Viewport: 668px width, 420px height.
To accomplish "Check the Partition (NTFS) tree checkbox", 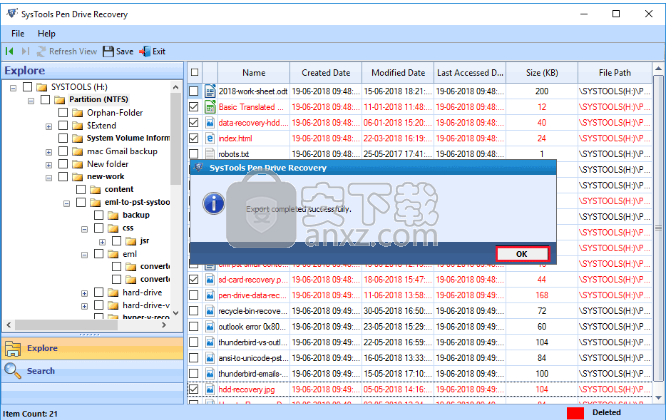I will click(x=45, y=100).
